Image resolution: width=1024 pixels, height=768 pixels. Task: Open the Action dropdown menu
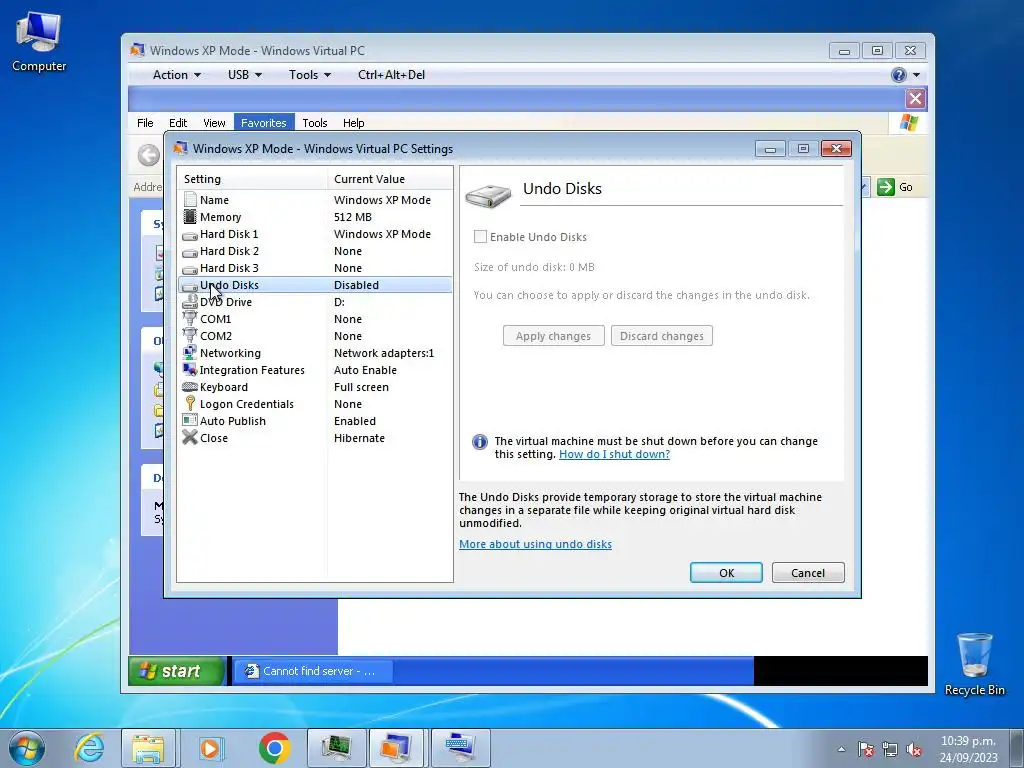[176, 74]
